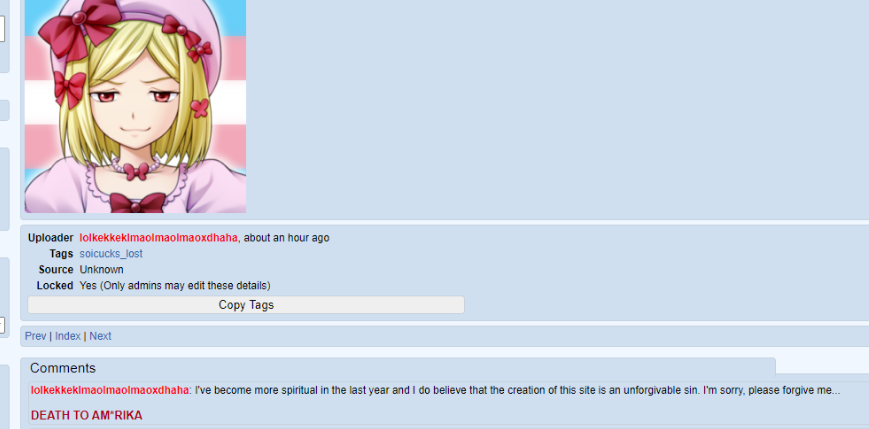
Task: Click the comment text about becoming spiritual
Action: [x=518, y=390]
